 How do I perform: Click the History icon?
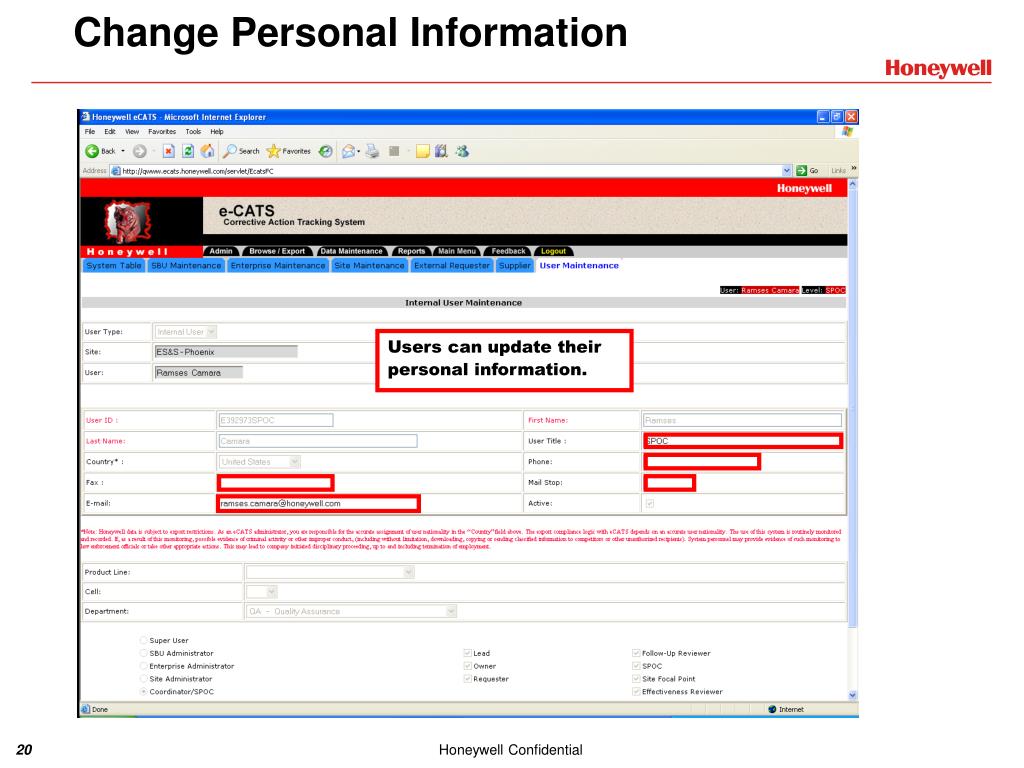pos(325,152)
